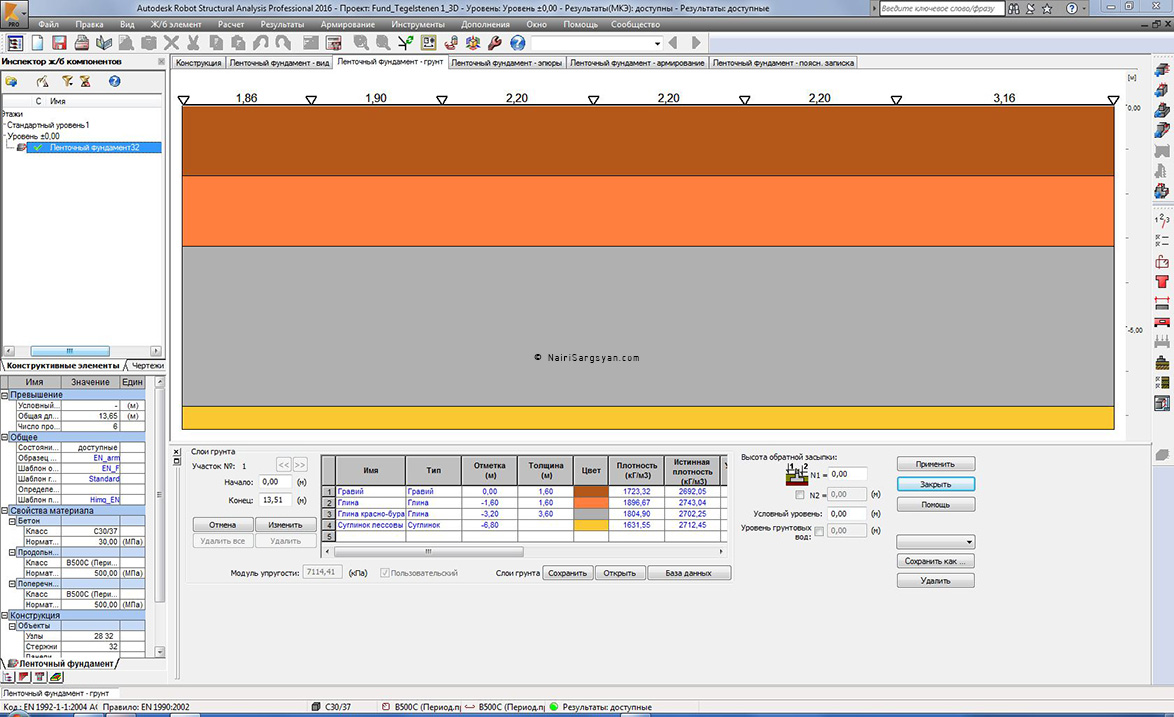Select Ленточный фундамент32 in tree
Image resolution: width=1174 pixels, height=717 pixels.
tap(94, 147)
